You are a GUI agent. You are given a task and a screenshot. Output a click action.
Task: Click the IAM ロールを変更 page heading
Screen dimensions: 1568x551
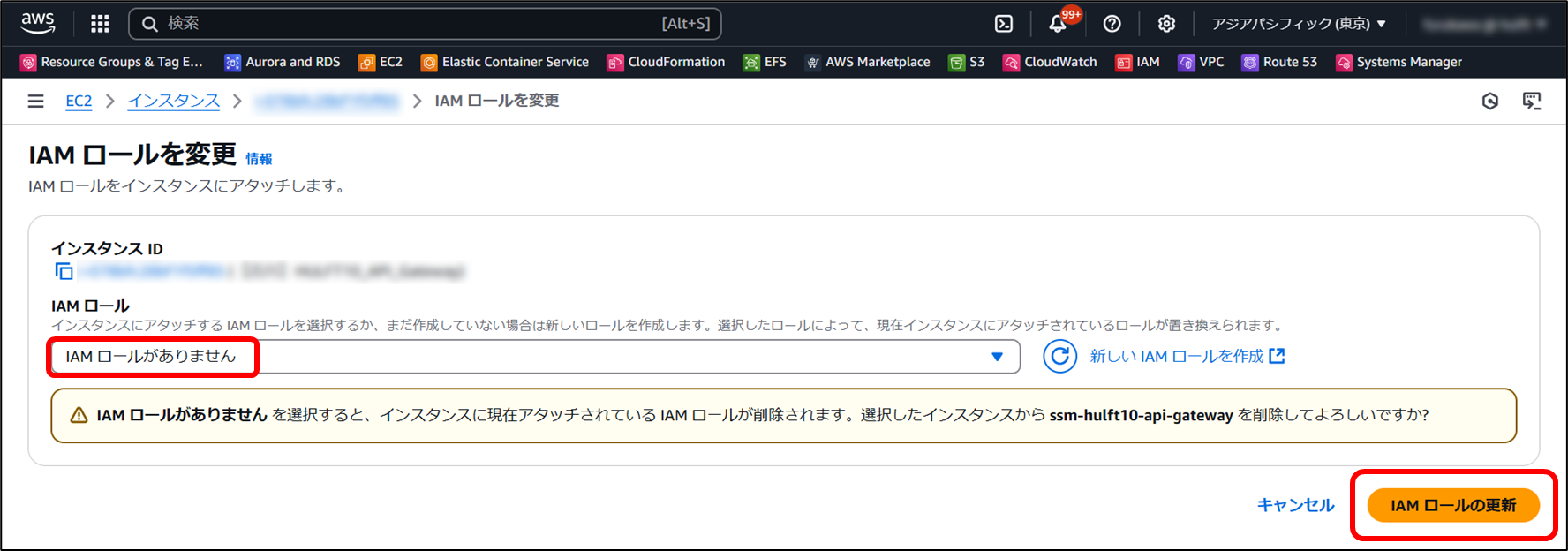[132, 155]
